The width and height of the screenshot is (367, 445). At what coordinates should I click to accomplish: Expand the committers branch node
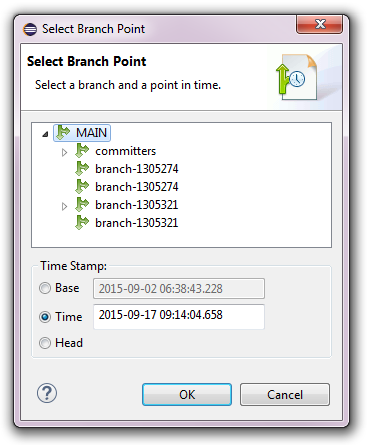pos(65,152)
